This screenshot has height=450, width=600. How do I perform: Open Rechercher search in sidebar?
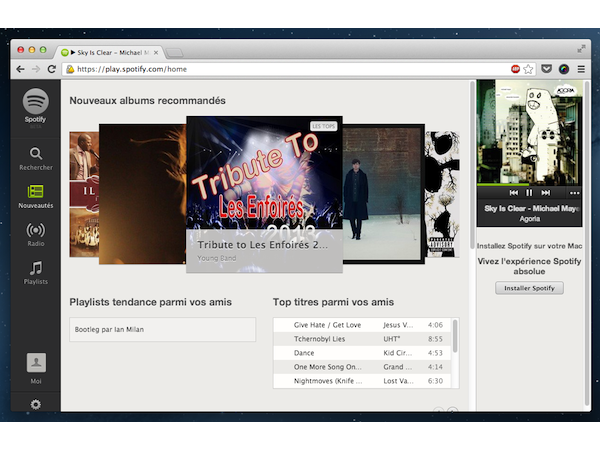click(36, 159)
